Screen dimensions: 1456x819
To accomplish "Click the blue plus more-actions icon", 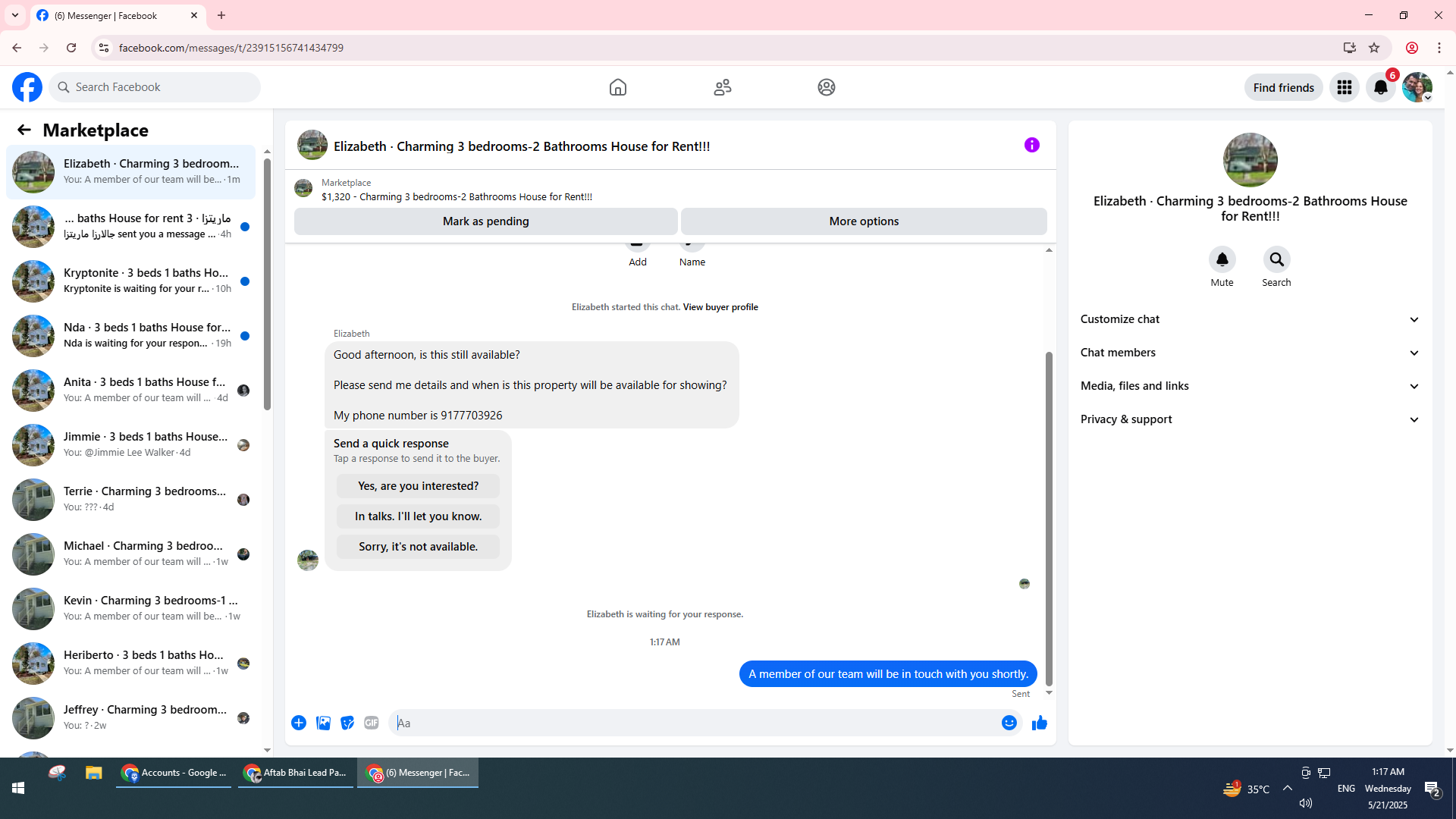I will click(x=299, y=723).
